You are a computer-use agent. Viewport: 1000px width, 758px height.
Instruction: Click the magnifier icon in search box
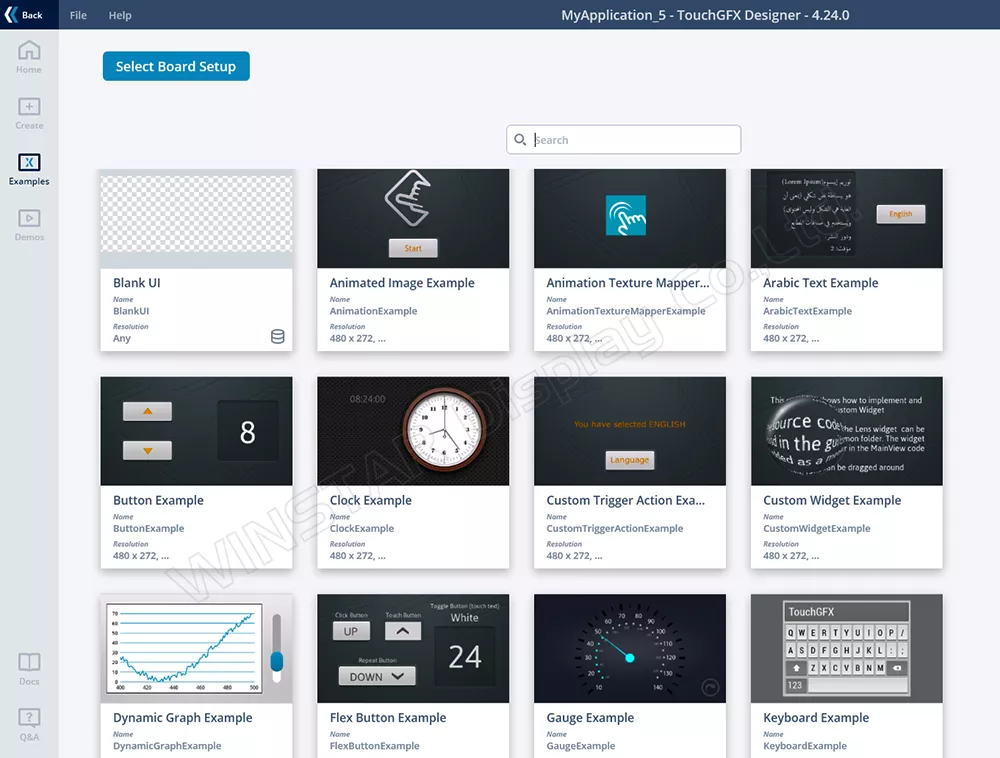(x=520, y=140)
